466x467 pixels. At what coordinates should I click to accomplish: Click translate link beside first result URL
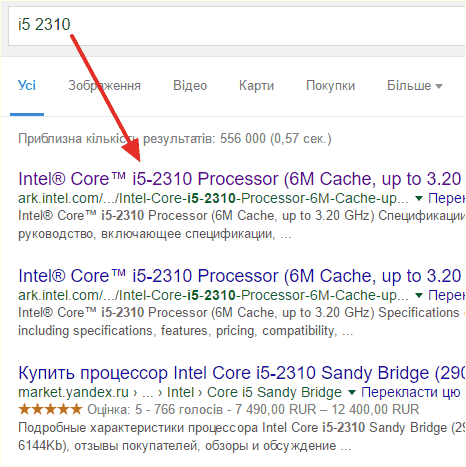pos(447,198)
